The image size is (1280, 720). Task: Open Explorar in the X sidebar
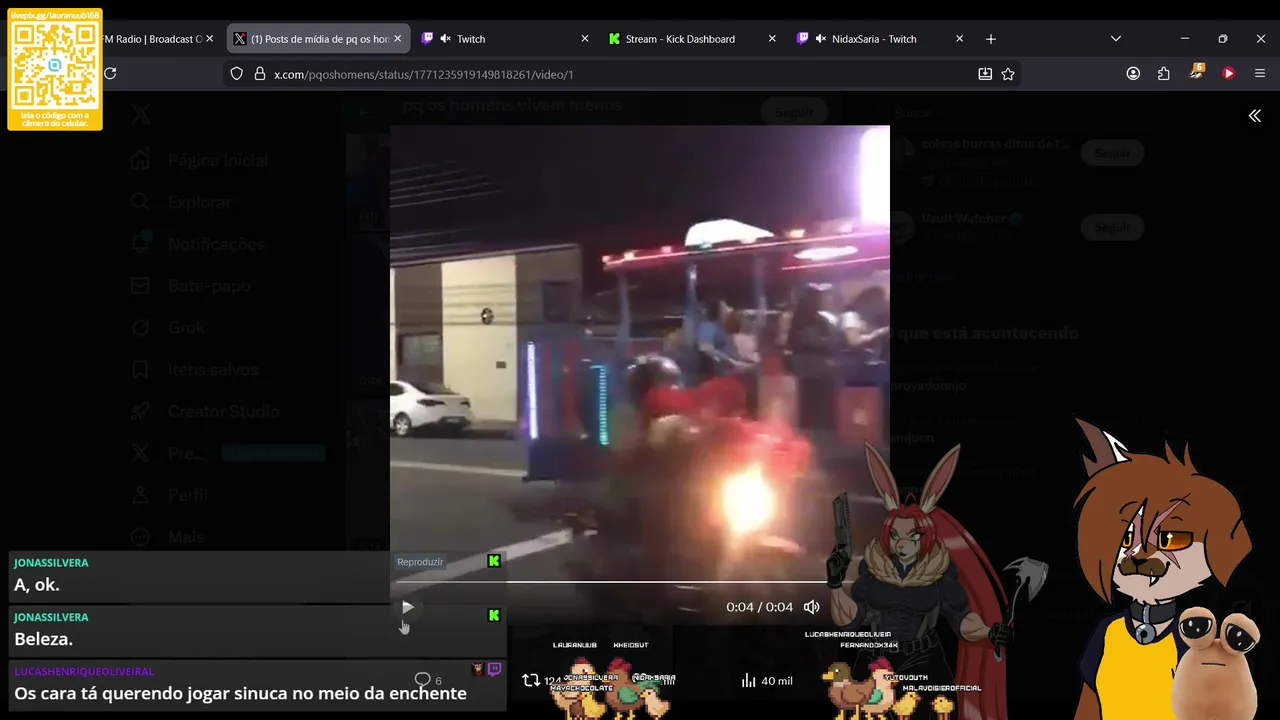tap(182, 202)
